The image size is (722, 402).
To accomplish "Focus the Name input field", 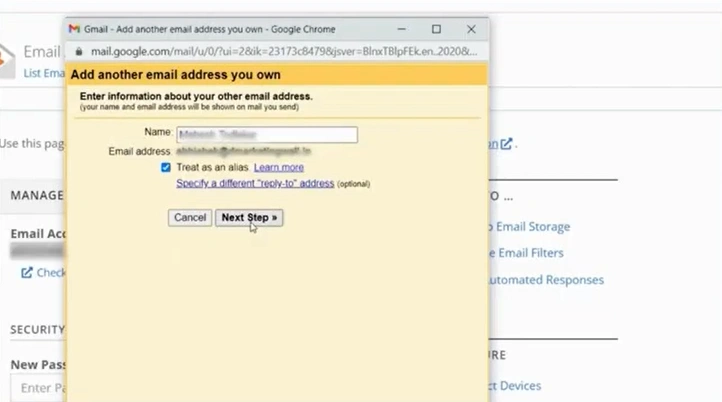I will tap(267, 134).
